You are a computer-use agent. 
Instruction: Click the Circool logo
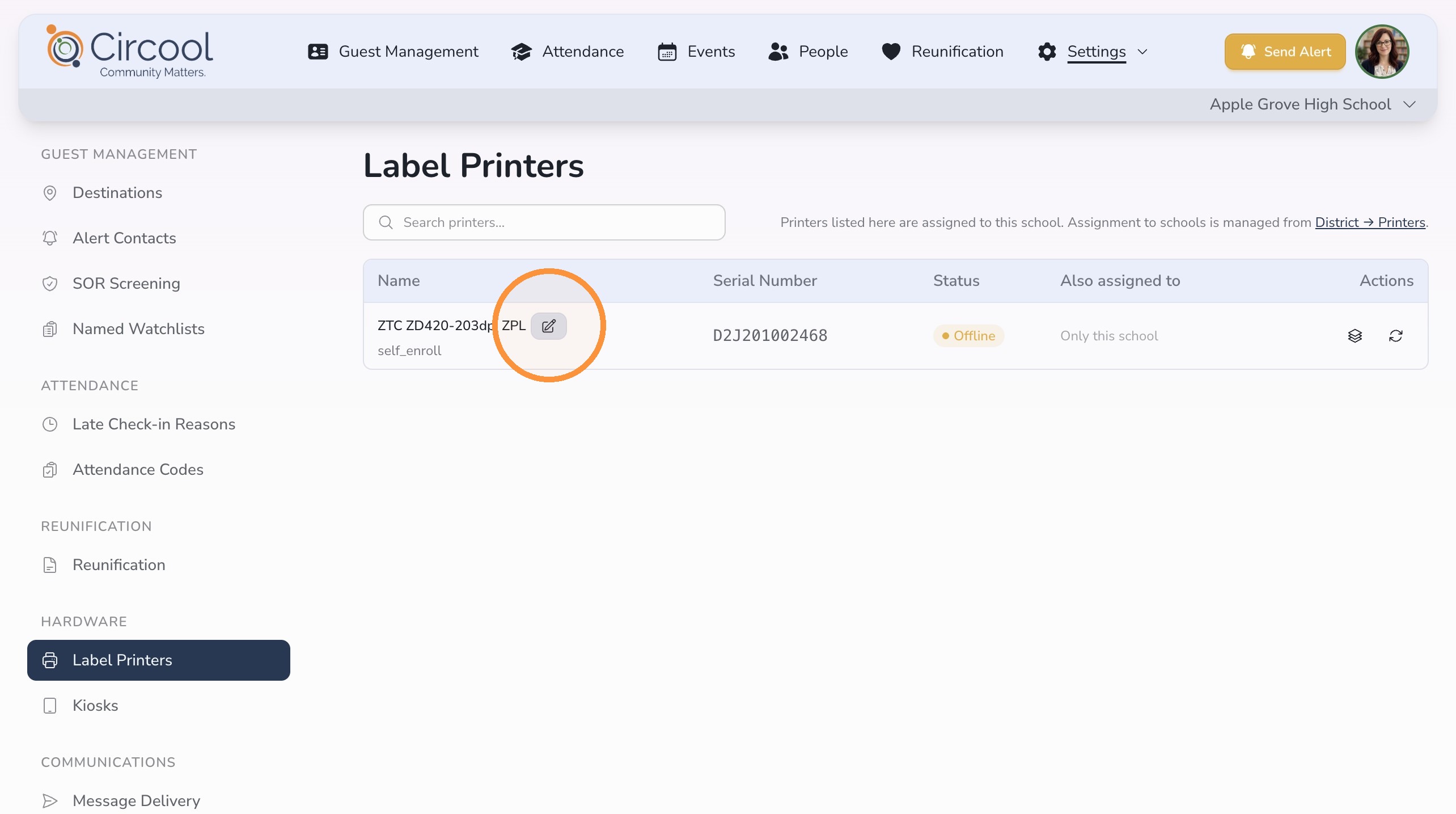click(130, 52)
